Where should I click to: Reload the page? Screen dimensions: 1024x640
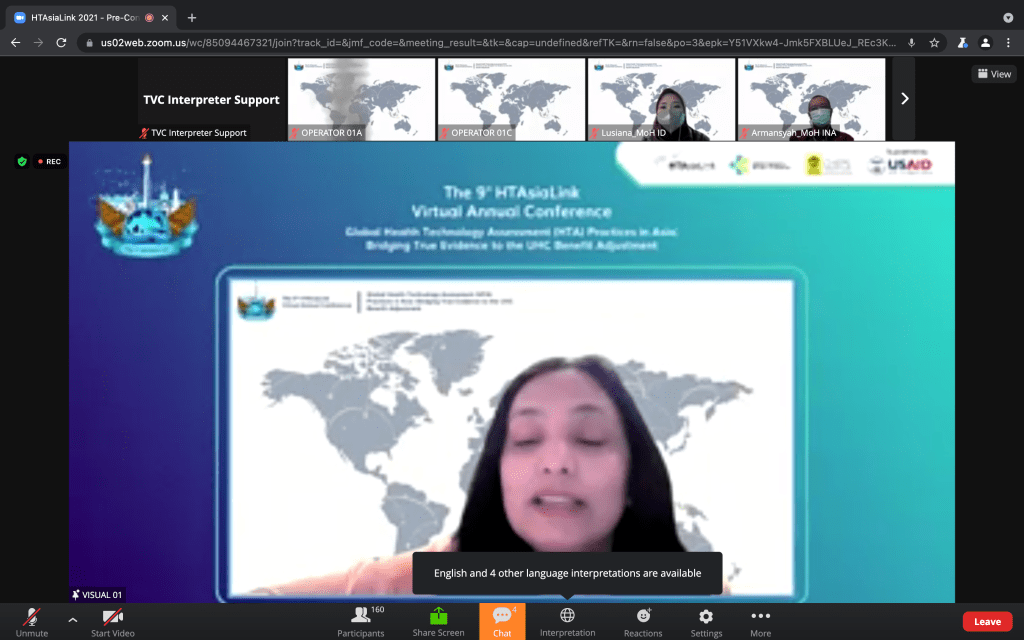[x=61, y=43]
